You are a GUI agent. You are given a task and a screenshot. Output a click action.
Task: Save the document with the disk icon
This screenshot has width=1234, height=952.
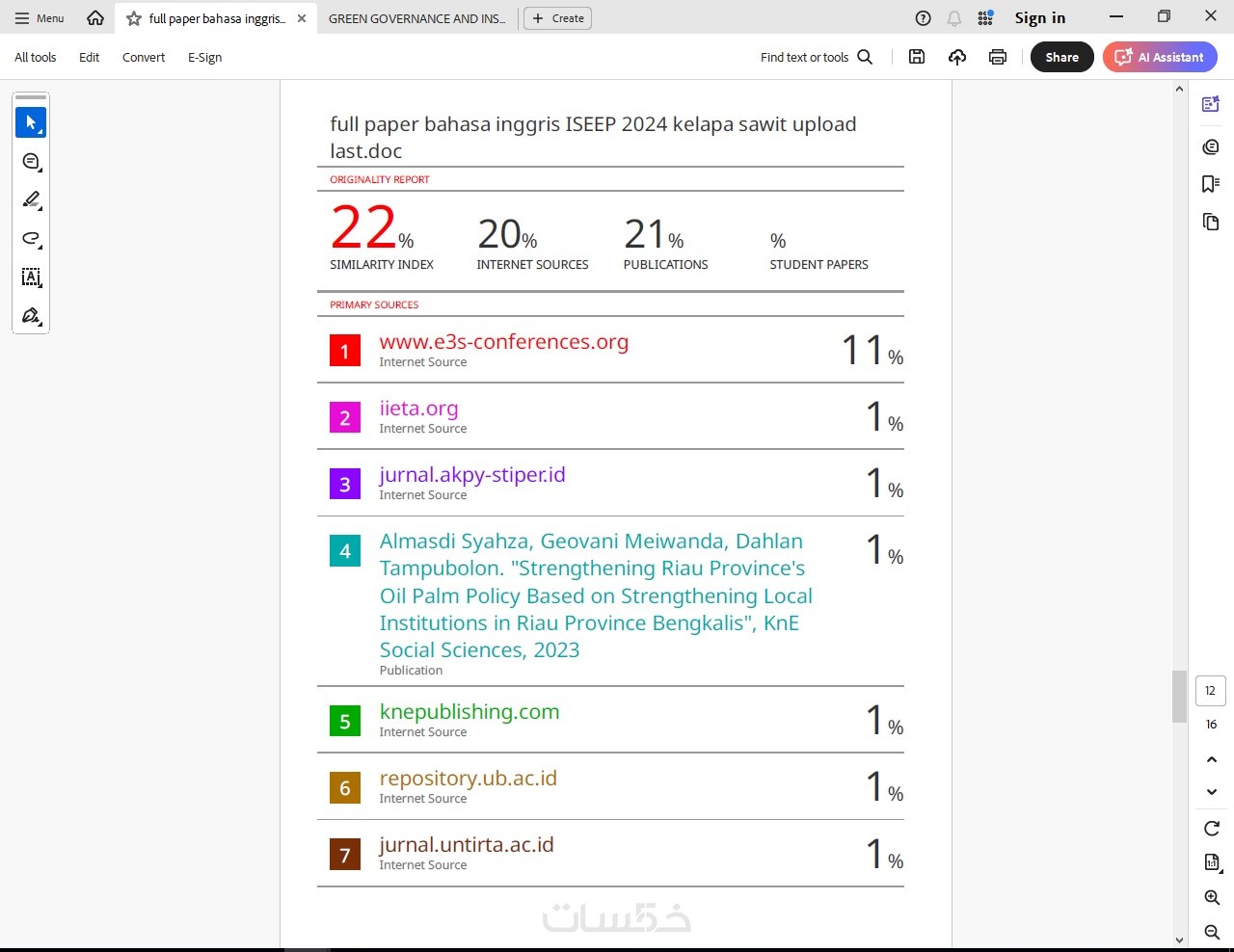tap(917, 57)
